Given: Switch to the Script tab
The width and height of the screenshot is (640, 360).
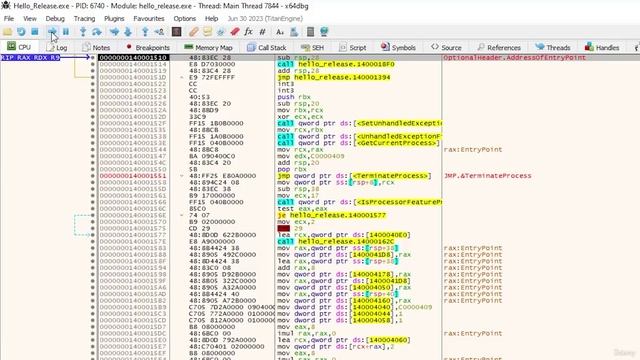Looking at the screenshot, I should point(353,47).
